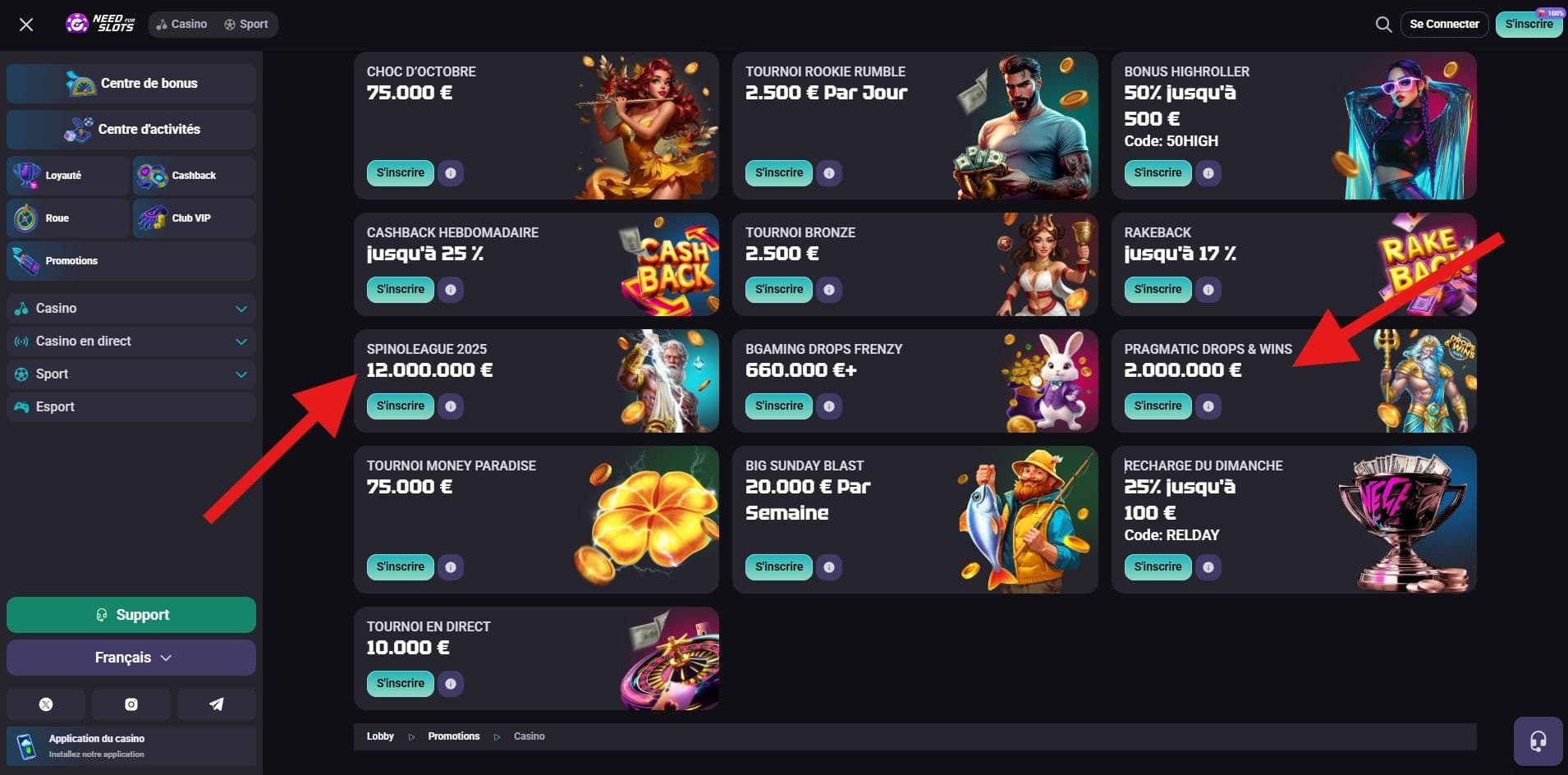The image size is (1568, 775).
Task: Open the Français language dropdown
Action: tap(131, 658)
